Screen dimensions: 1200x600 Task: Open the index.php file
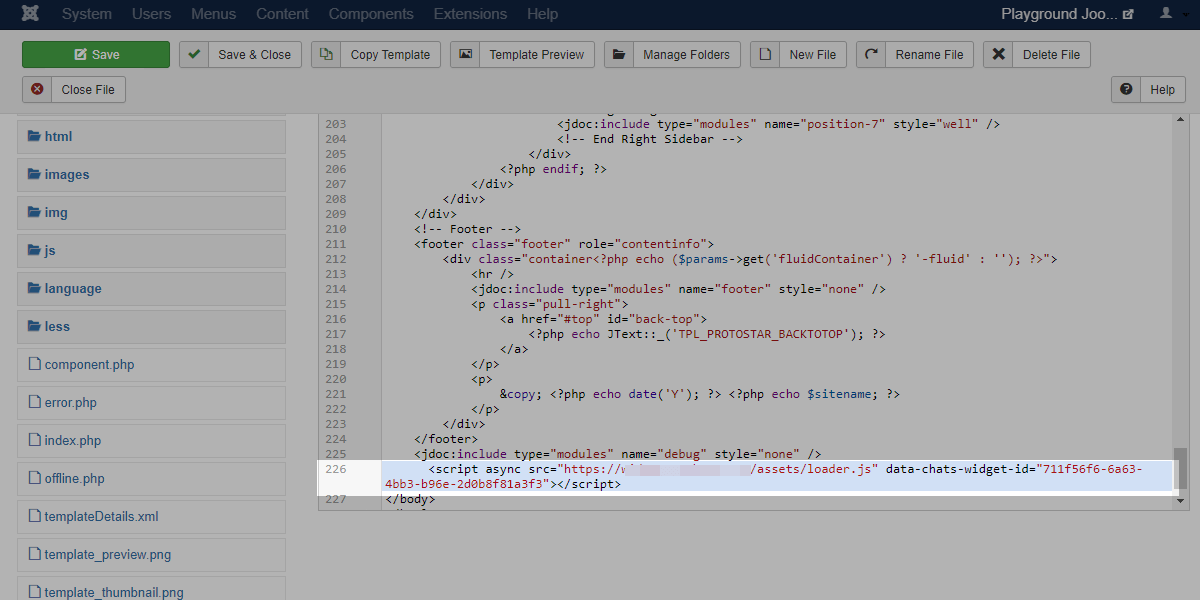[x=72, y=440]
